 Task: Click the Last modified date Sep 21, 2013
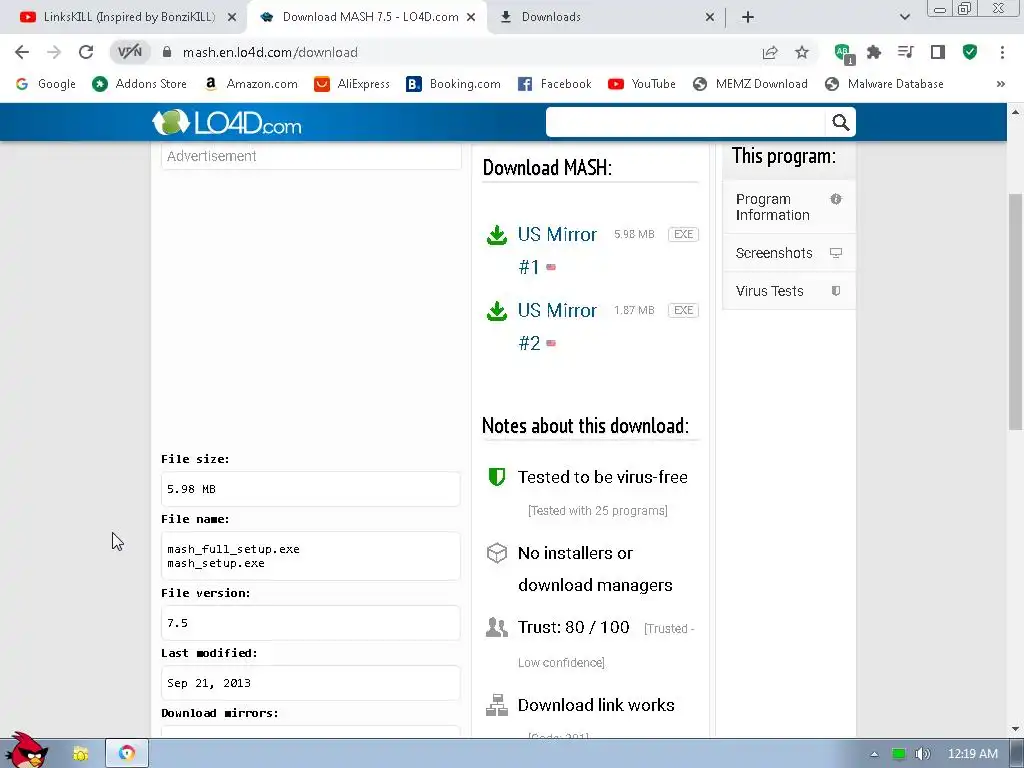209,683
